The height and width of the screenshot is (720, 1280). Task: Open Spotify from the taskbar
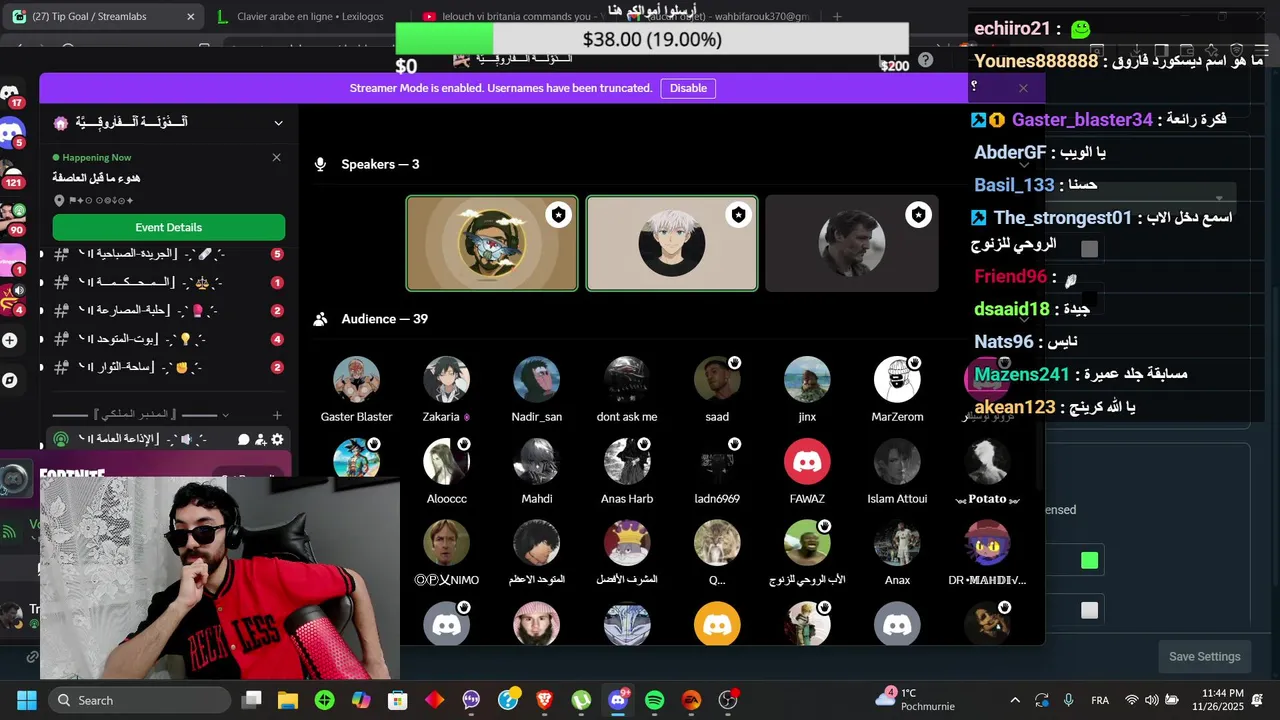pos(654,700)
